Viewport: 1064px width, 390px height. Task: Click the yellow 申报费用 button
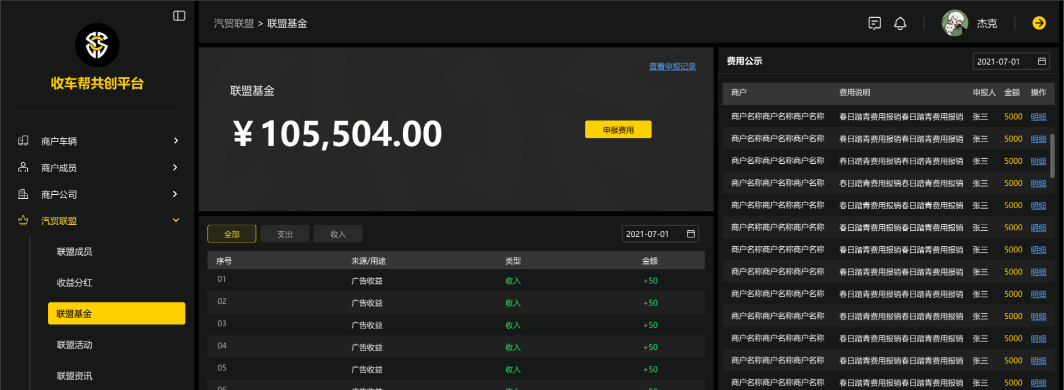tap(618, 130)
